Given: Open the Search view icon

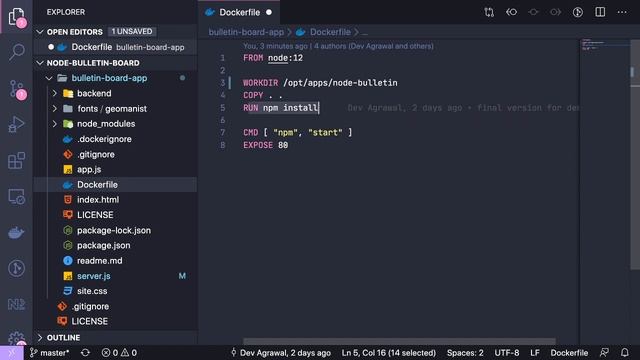Looking at the screenshot, I should tap(16, 52).
